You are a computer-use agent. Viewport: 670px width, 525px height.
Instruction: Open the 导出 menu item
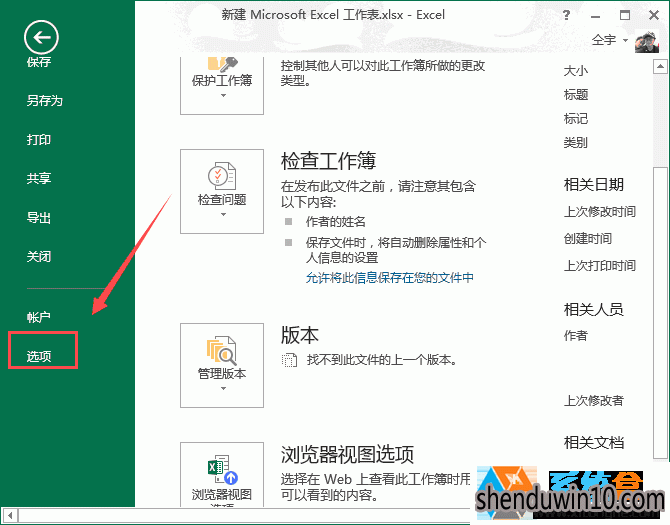pos(39,218)
